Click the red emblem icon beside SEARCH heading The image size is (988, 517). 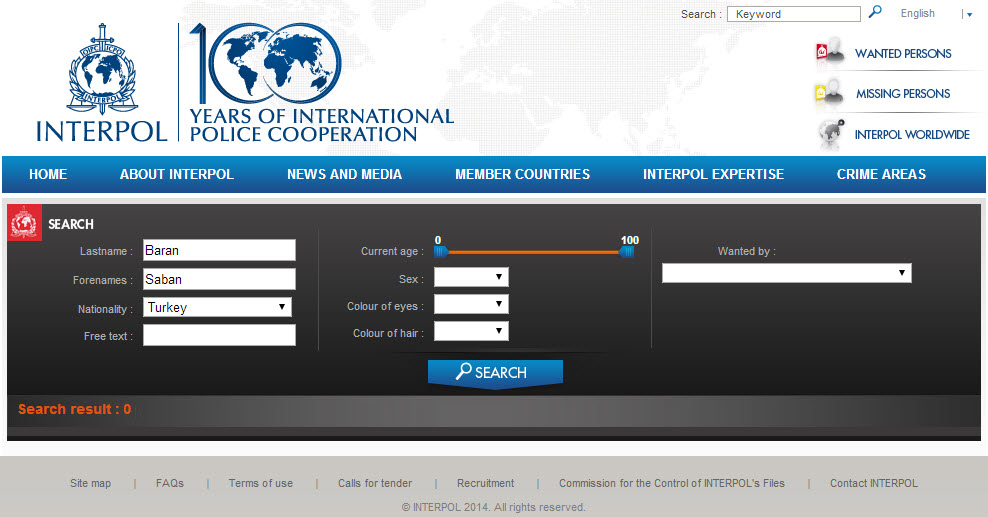(x=25, y=222)
